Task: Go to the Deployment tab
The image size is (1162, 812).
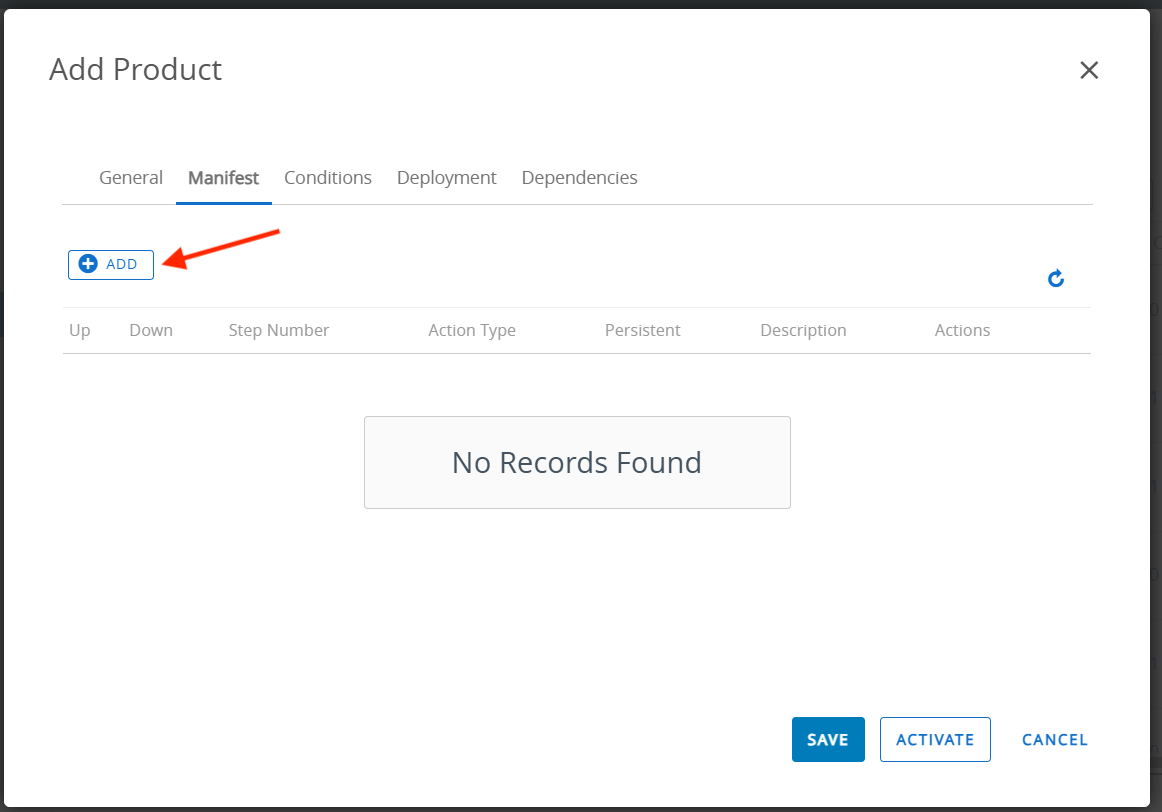Action: tap(446, 178)
